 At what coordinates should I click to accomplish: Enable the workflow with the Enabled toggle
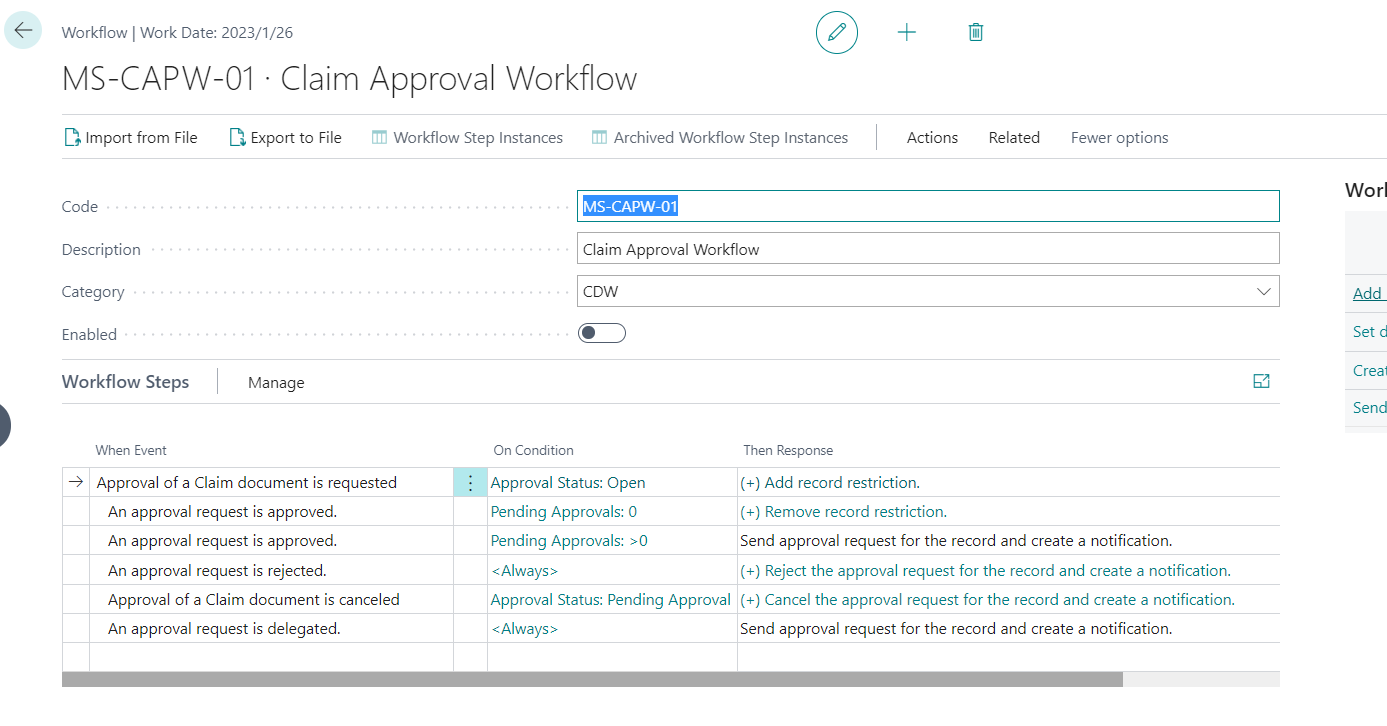[x=601, y=332]
